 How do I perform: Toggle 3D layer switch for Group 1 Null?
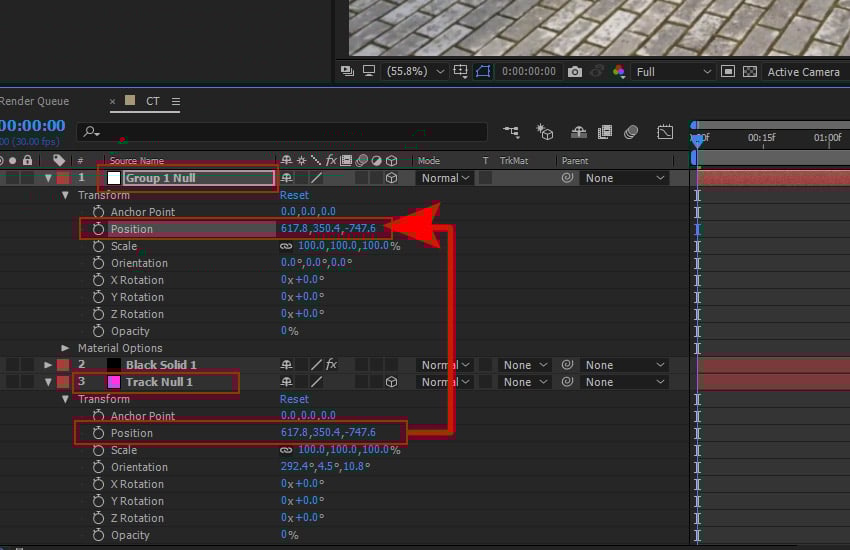click(391, 178)
